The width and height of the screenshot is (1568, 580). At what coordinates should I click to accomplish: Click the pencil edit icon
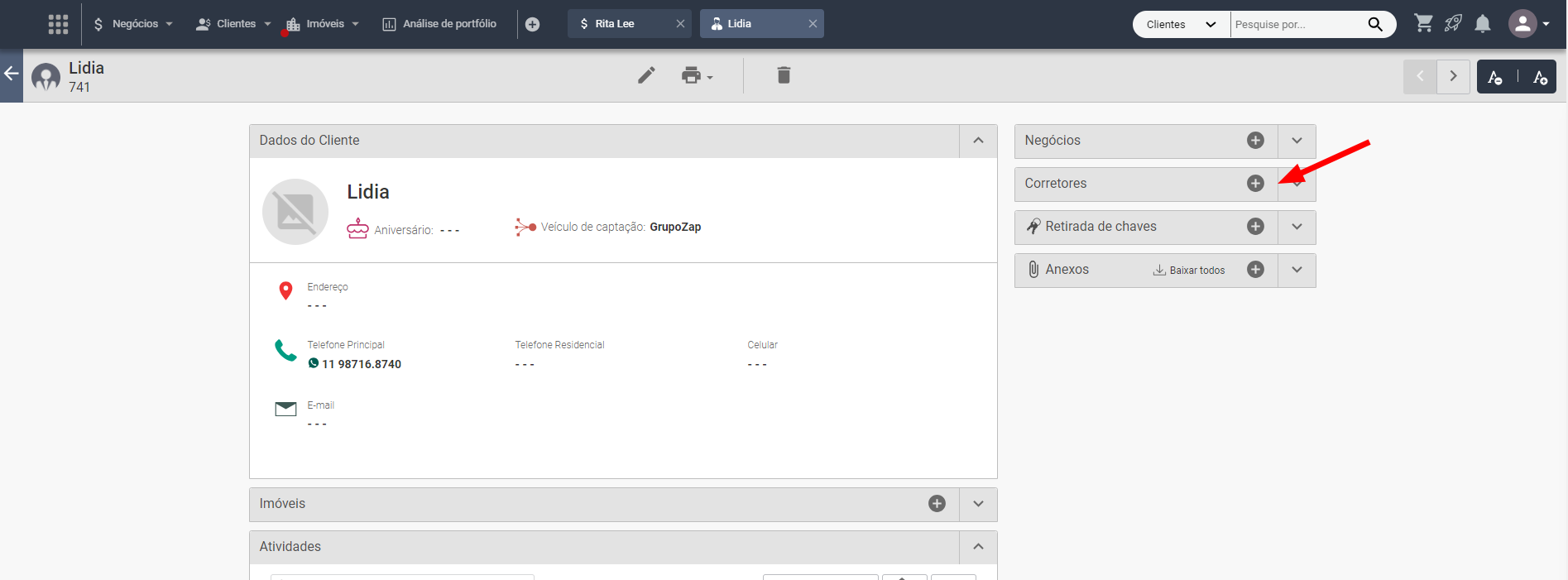click(x=646, y=75)
